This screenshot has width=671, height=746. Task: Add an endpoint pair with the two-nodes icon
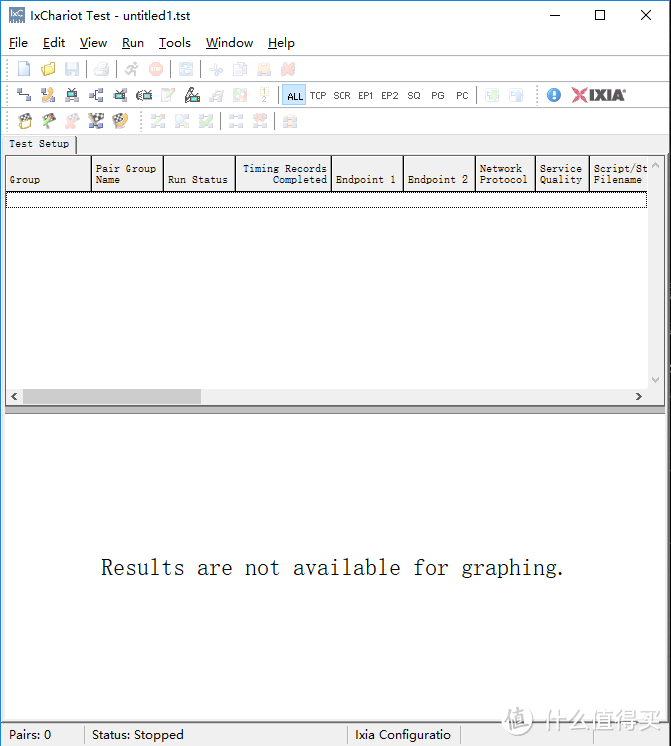(x=24, y=95)
